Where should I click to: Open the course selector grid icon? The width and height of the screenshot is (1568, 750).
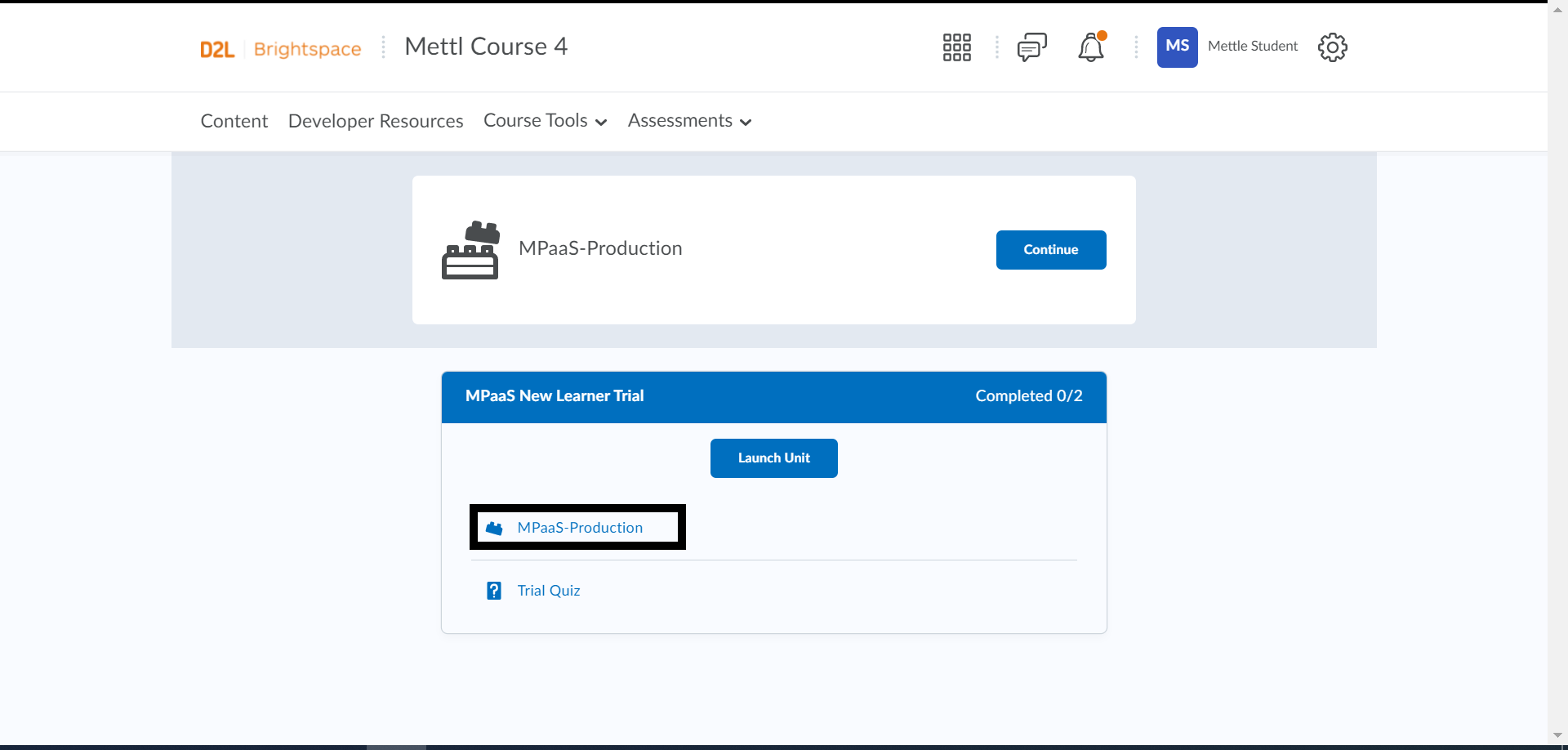click(956, 47)
